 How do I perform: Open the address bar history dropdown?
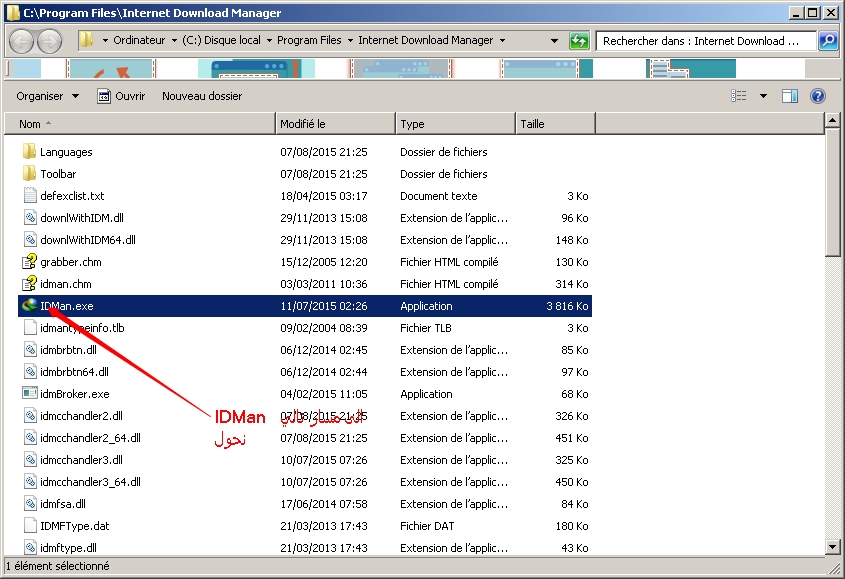[554, 41]
